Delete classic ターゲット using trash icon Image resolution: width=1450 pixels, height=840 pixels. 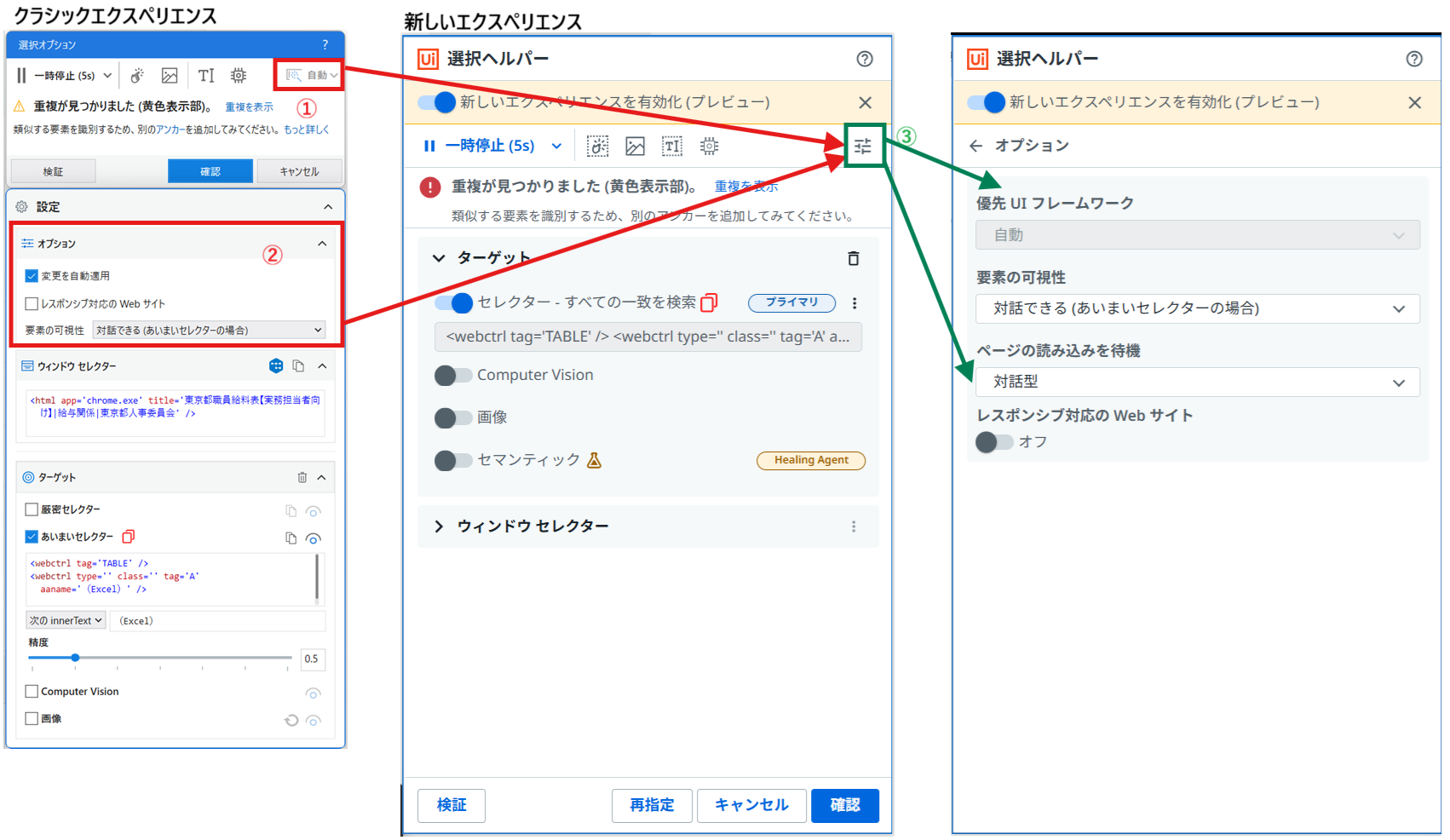click(x=302, y=477)
